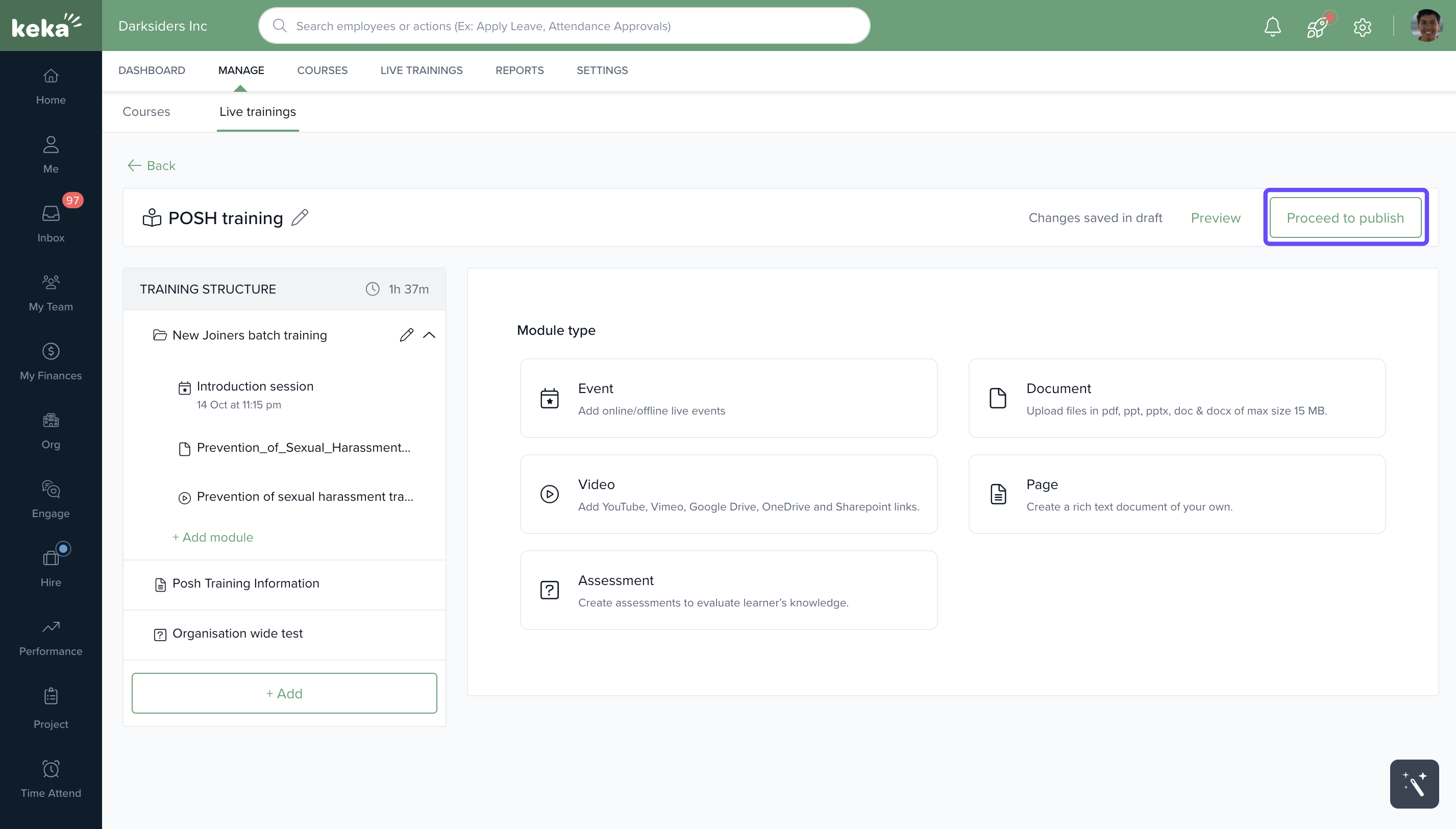Choose the Assessment module type card
Viewport: 1456px width, 829px height.
click(729, 590)
